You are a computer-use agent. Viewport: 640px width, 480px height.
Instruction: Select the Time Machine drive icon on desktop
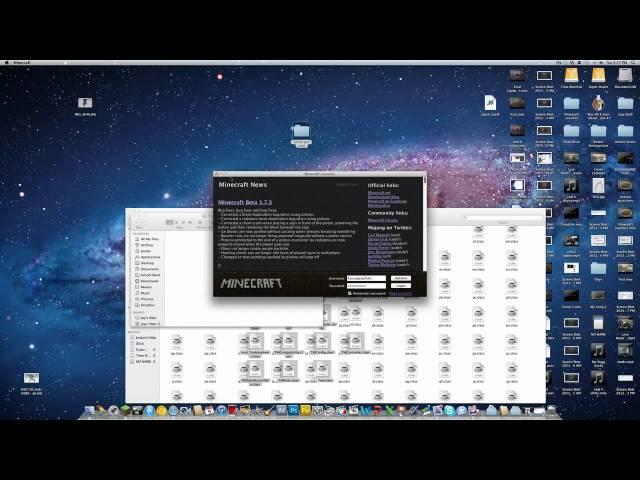click(571, 76)
